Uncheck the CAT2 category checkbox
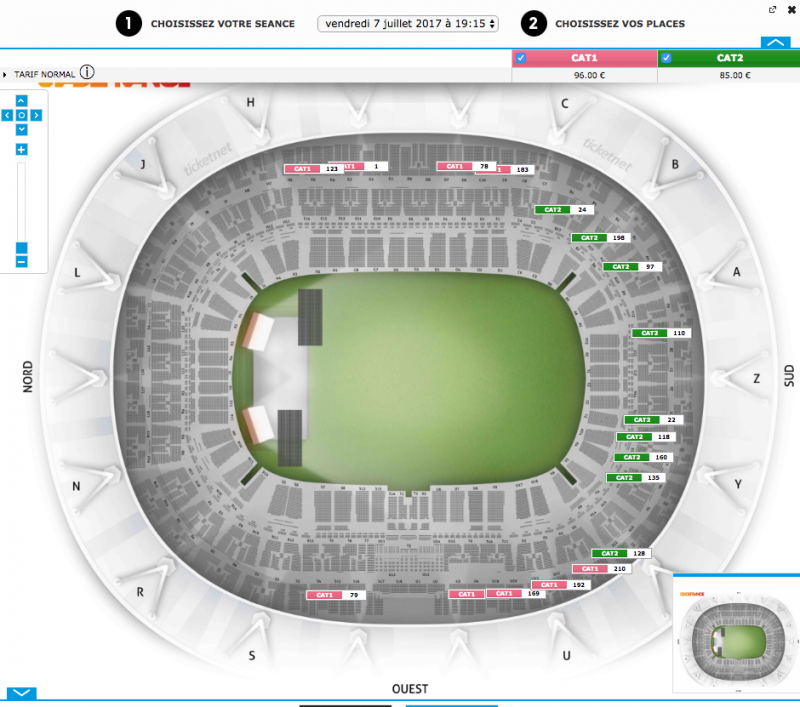This screenshot has width=800, height=707. [x=667, y=58]
